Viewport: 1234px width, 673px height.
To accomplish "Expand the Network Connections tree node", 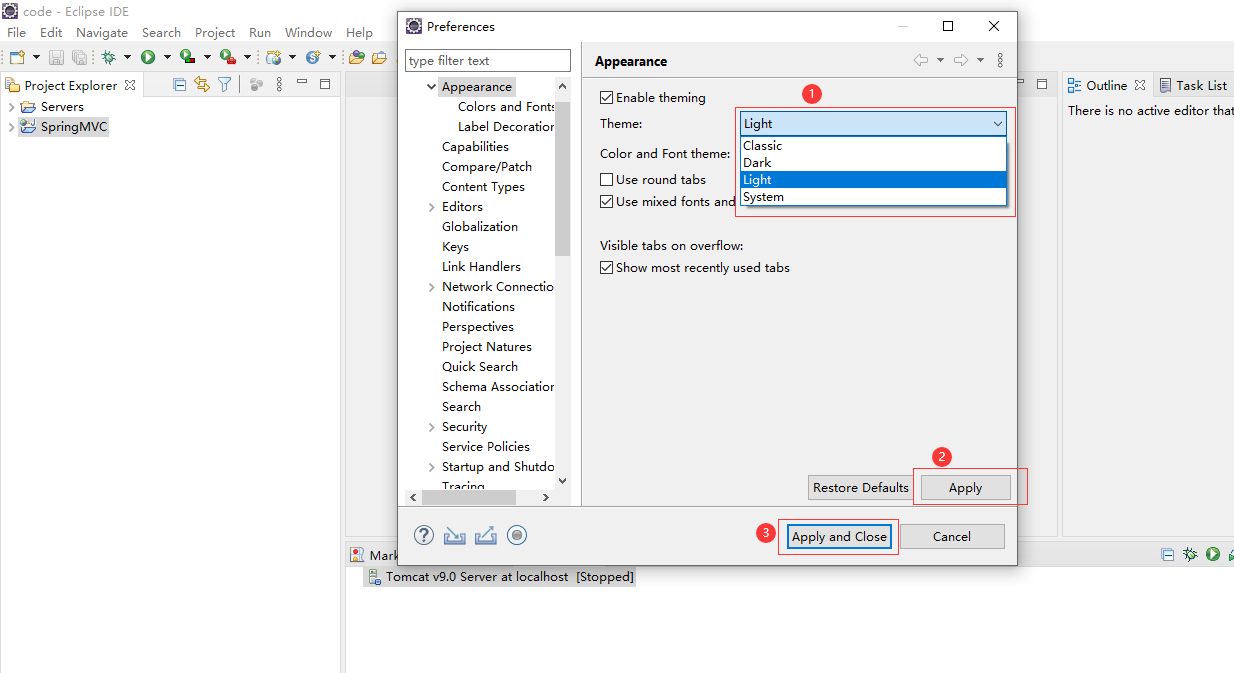I will pos(431,287).
